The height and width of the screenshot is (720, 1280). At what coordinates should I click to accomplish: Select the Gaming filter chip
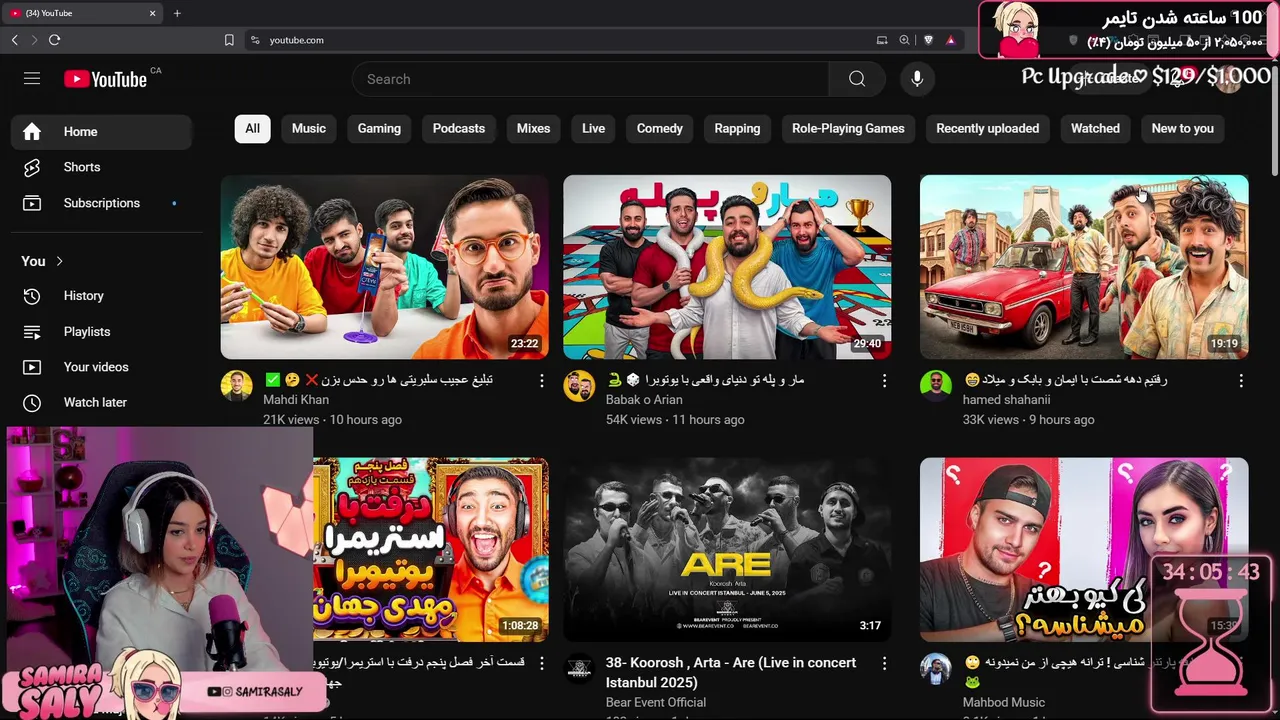point(379,128)
